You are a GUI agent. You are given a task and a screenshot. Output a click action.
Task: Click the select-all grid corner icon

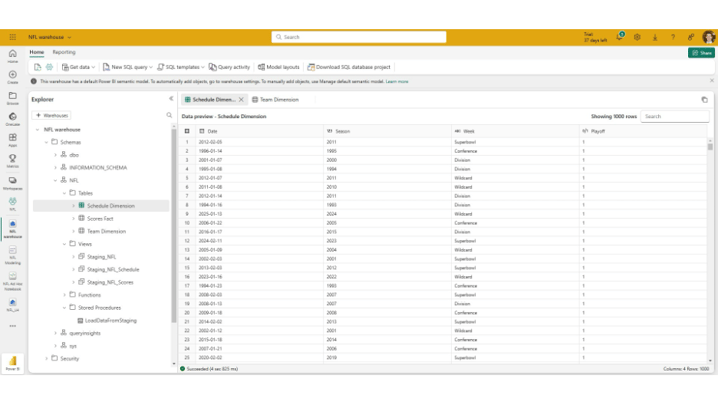pyautogui.click(x=187, y=131)
